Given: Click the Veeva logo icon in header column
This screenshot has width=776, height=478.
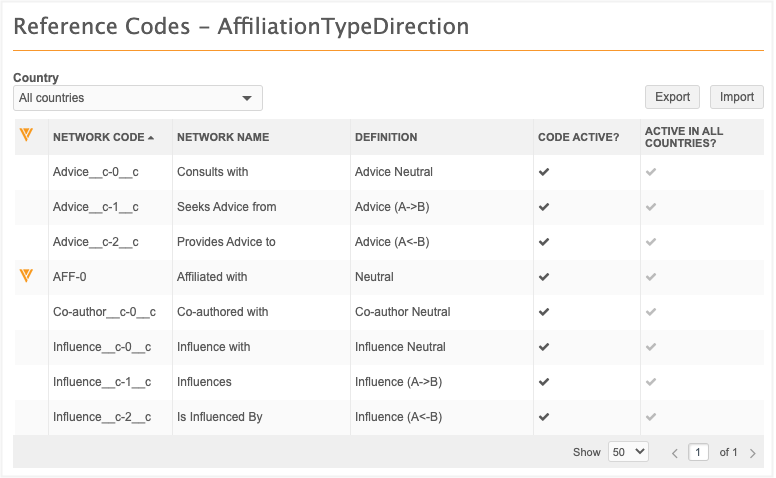Looking at the screenshot, I should (27, 136).
